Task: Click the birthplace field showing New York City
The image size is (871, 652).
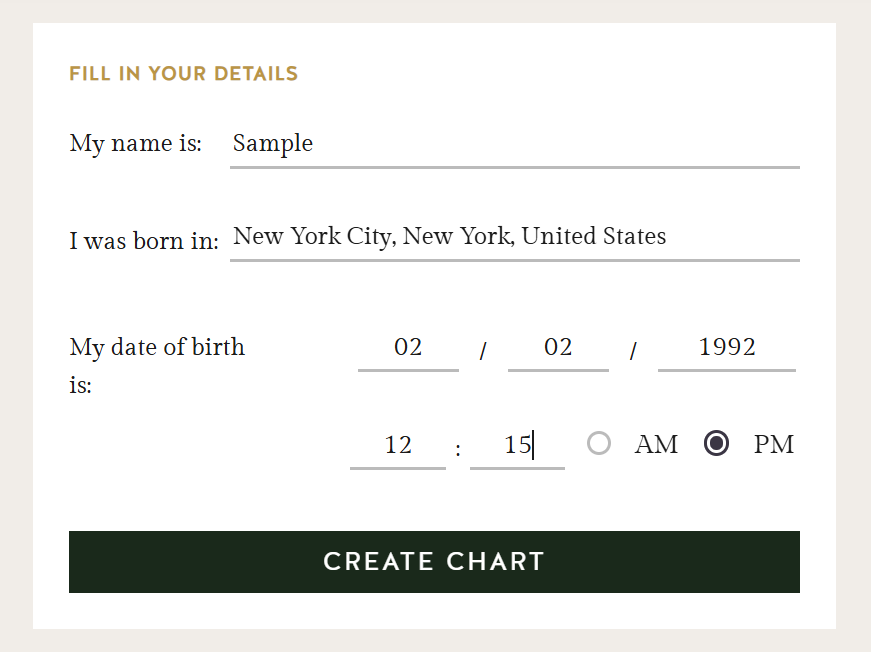Action: coord(515,238)
